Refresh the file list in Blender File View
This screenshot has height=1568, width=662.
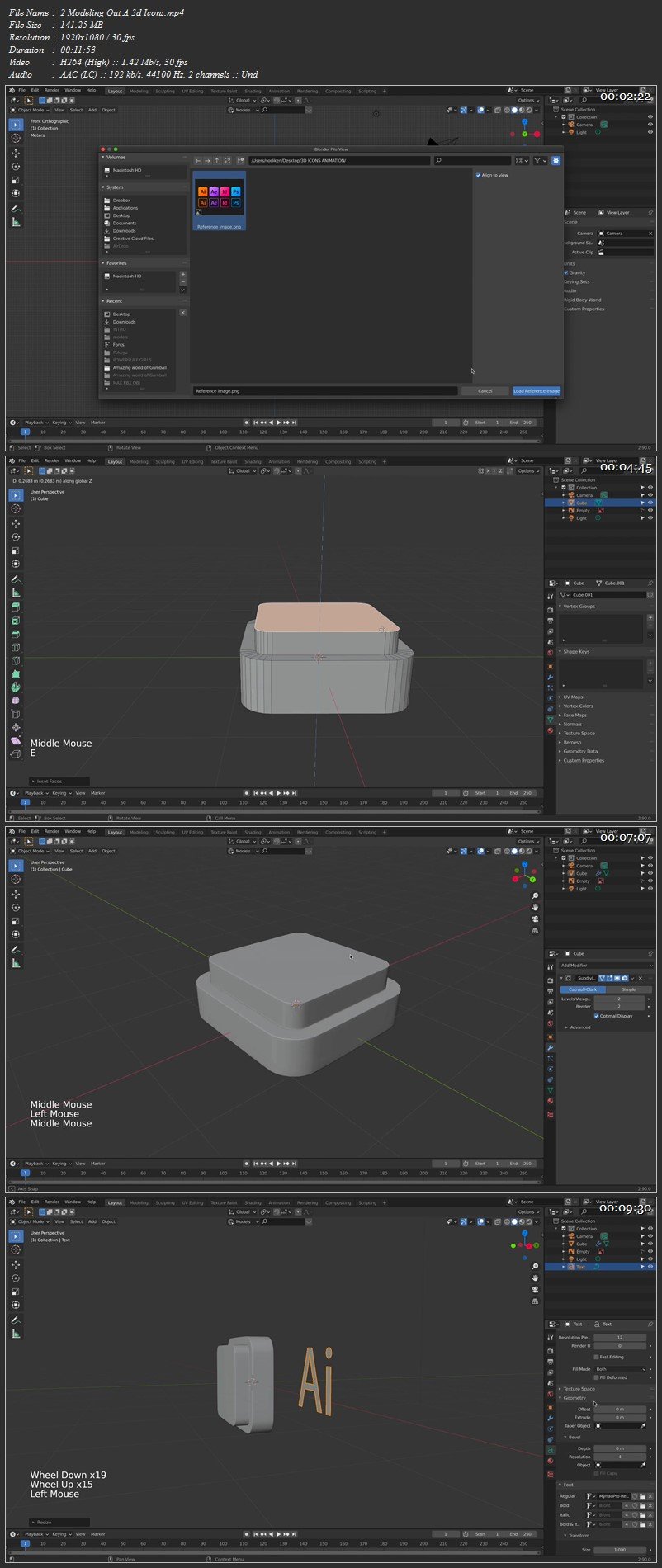(227, 161)
